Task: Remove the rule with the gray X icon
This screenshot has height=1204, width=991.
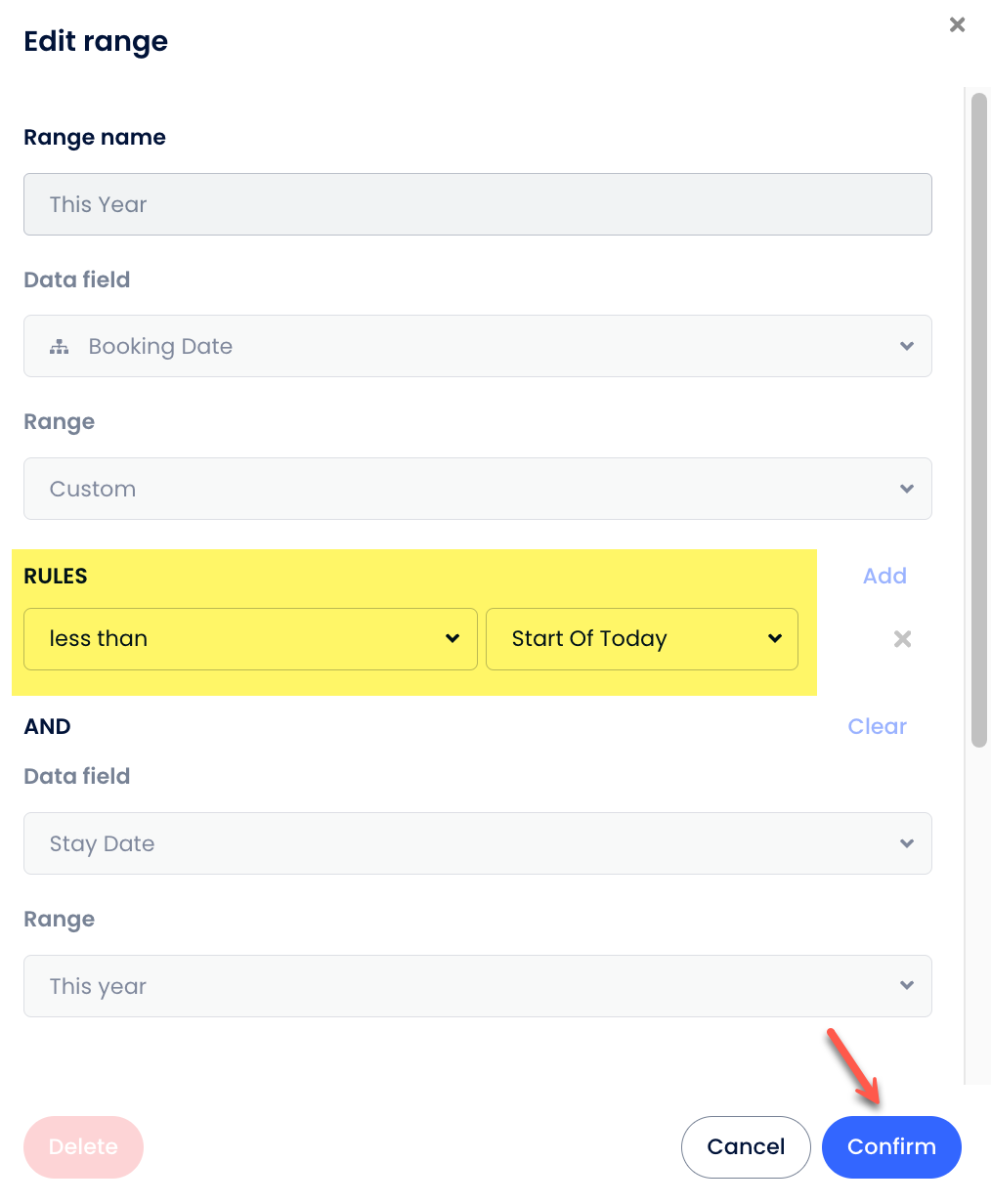Action: [902, 639]
